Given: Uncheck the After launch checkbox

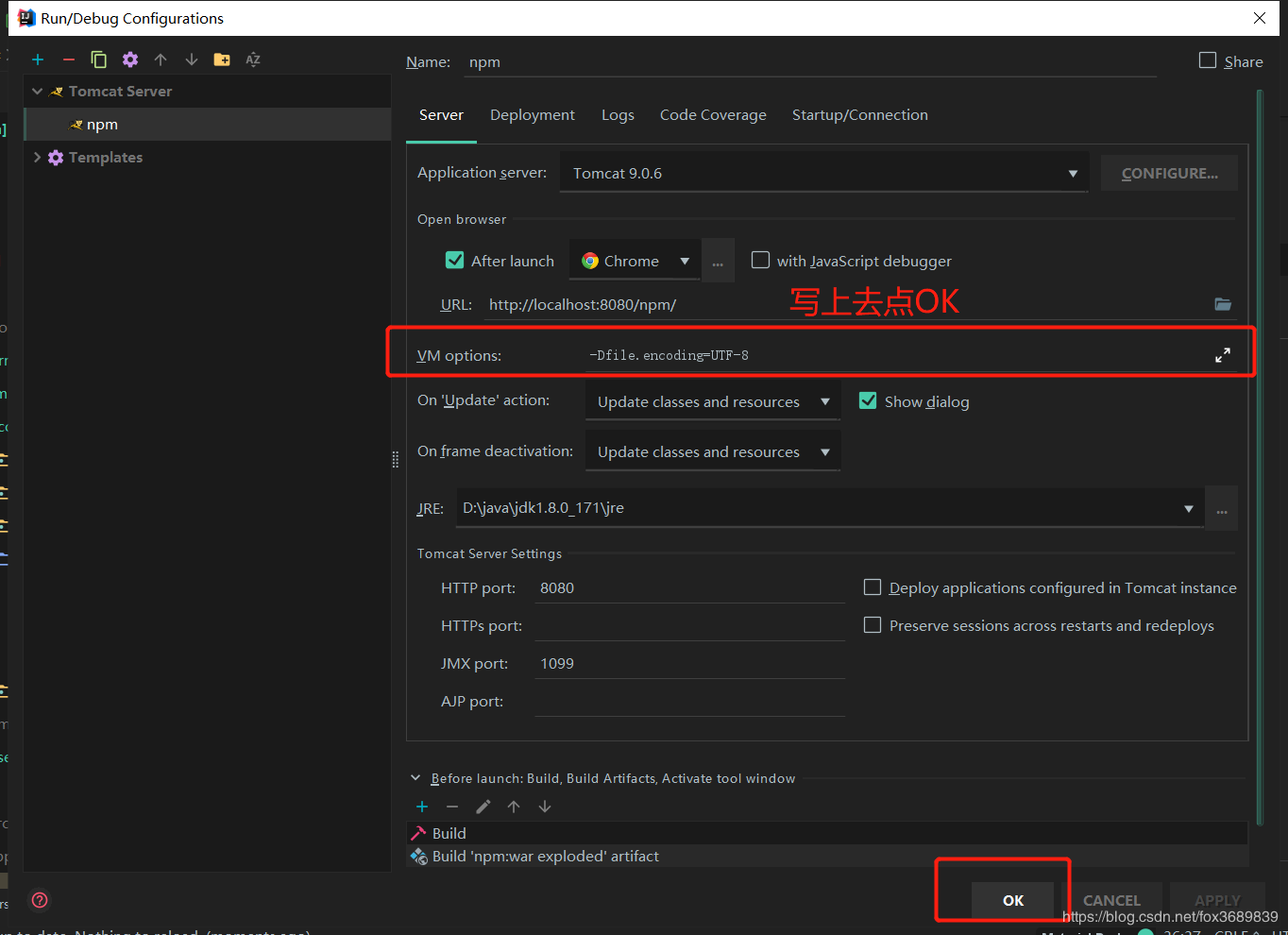Looking at the screenshot, I should [x=454, y=260].
